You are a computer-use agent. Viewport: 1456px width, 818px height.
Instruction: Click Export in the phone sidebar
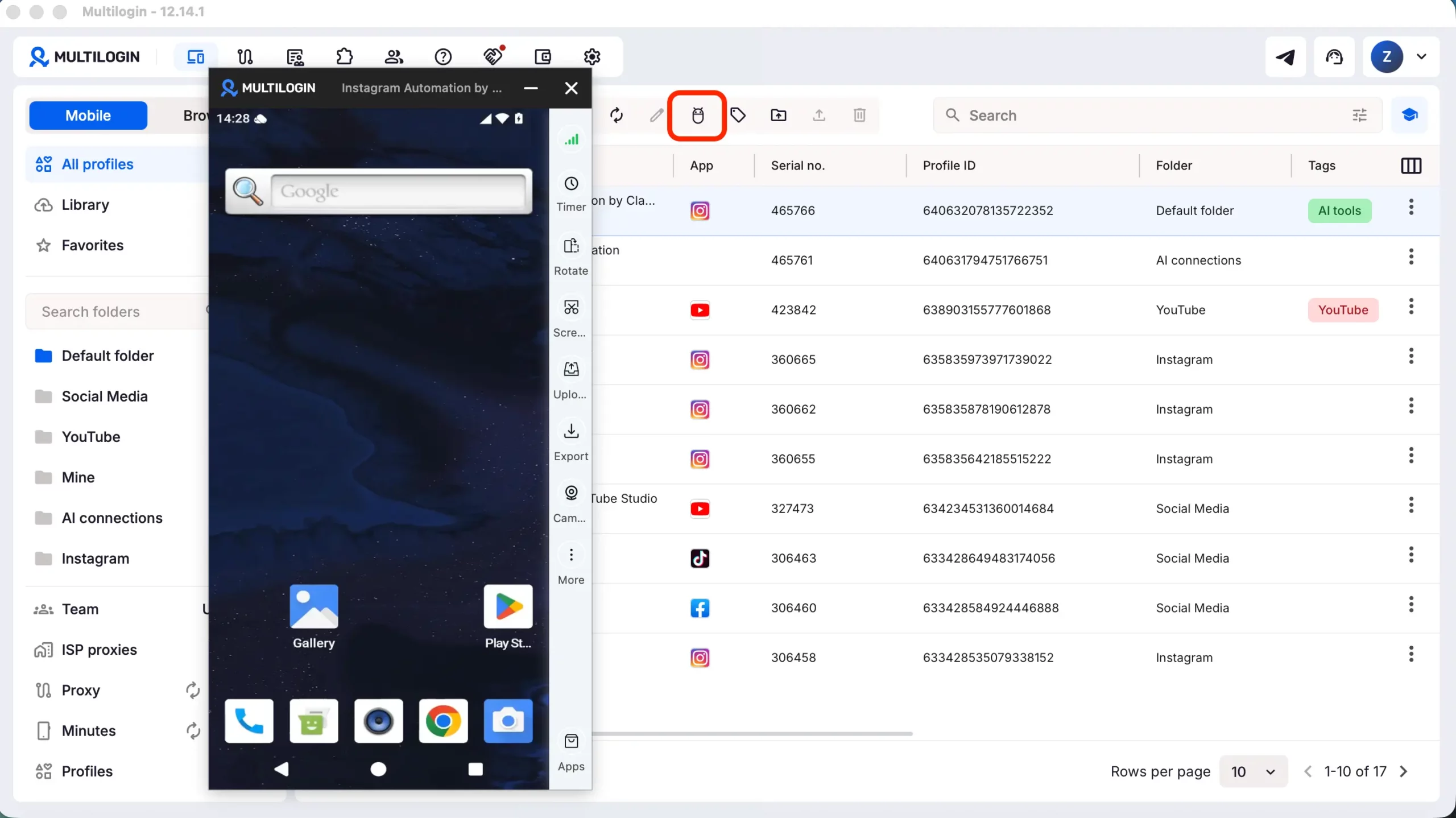571,442
